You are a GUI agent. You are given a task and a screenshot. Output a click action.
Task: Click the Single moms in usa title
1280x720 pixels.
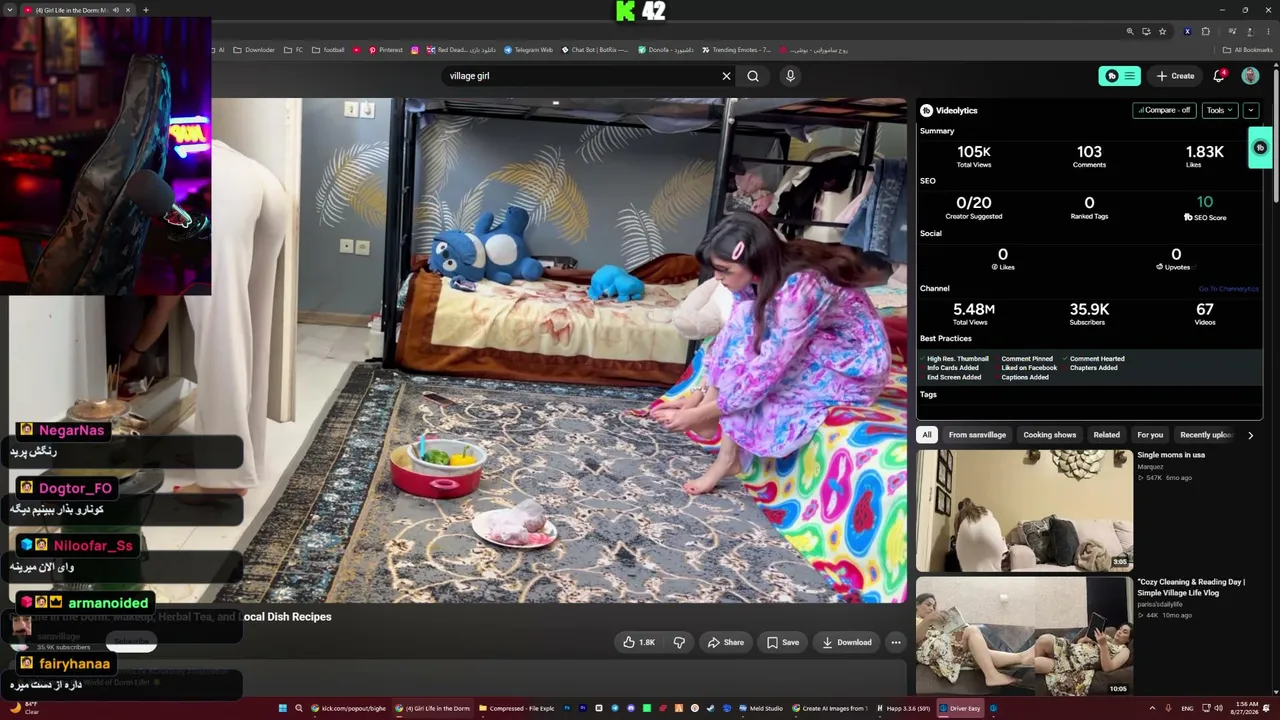pos(1171,455)
